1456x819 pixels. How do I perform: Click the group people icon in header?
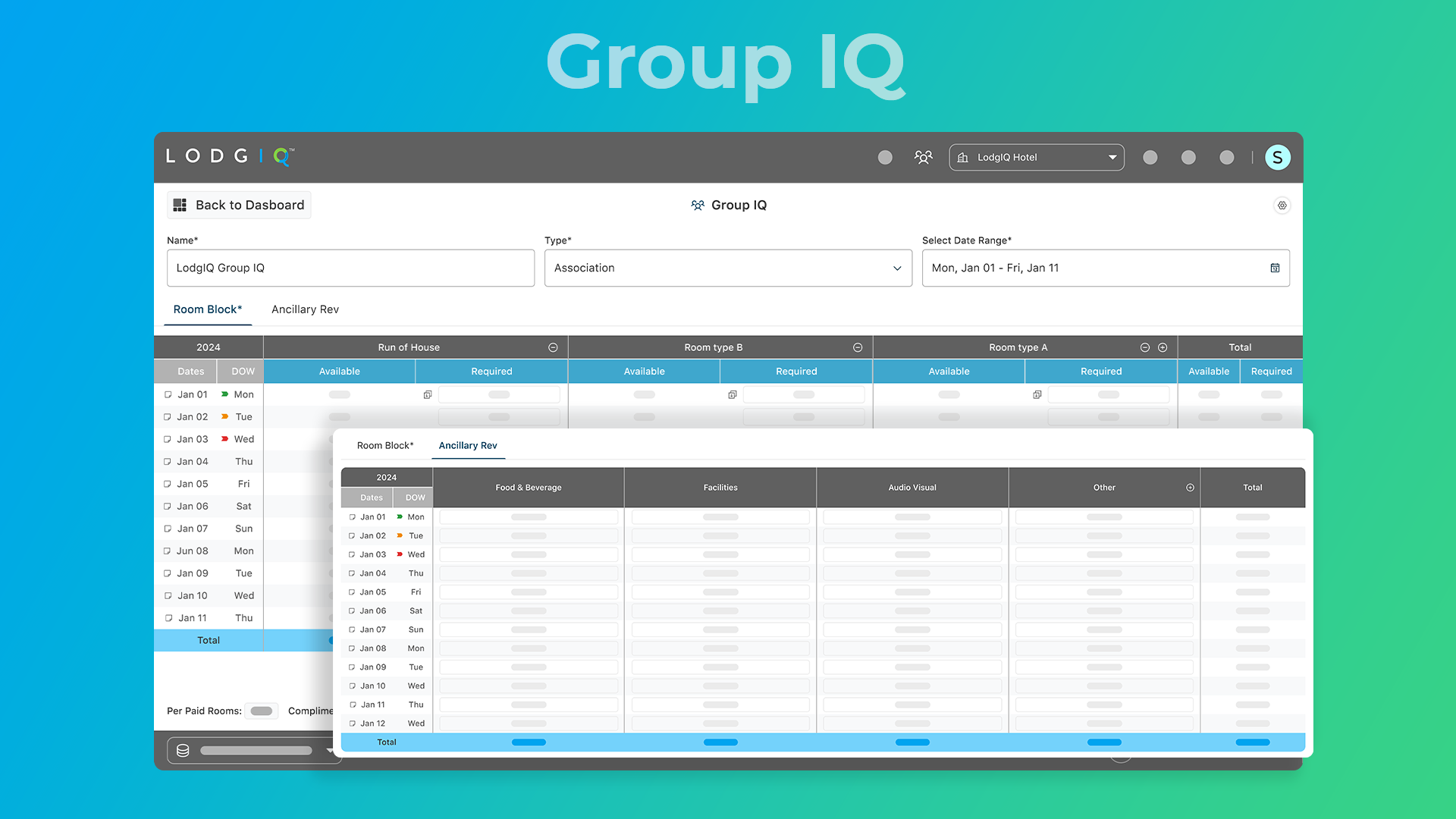coord(923,157)
